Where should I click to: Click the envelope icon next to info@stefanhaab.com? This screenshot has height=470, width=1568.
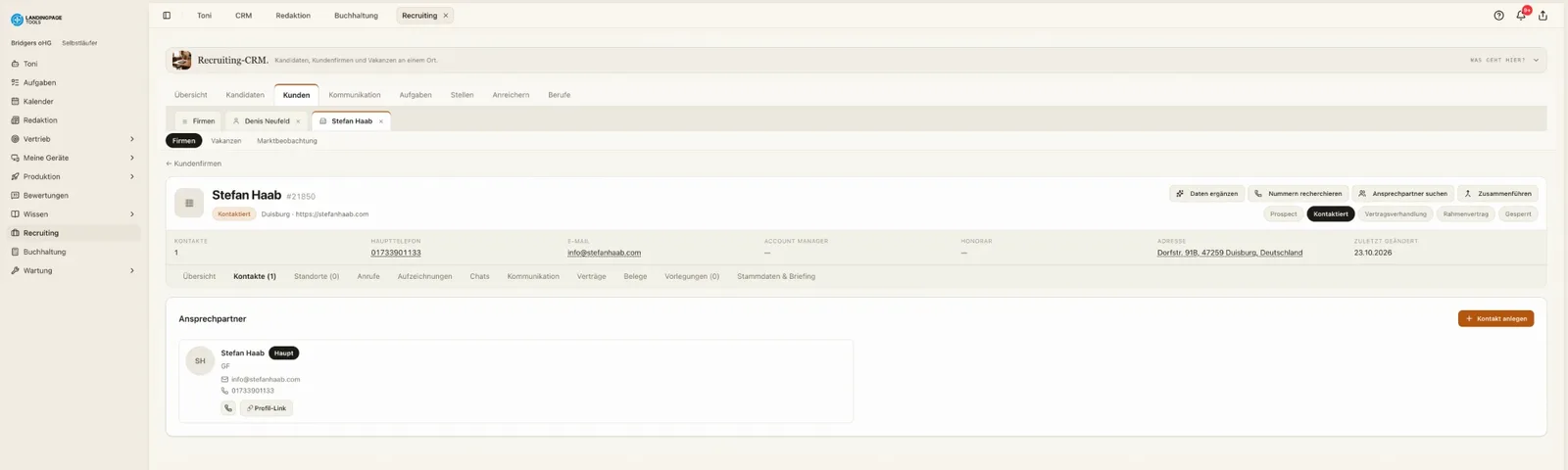[x=224, y=380]
